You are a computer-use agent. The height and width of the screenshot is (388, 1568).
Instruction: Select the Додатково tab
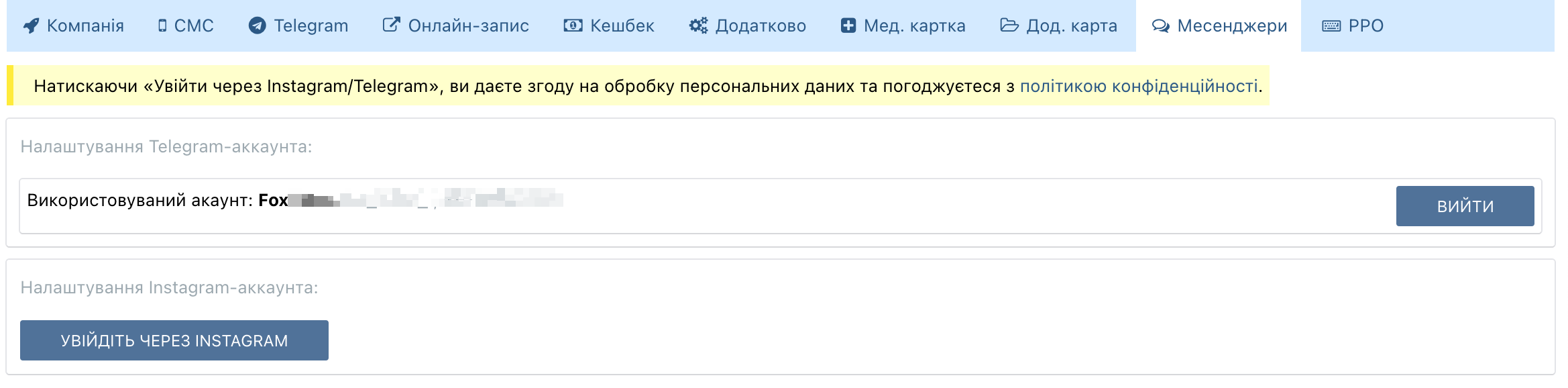click(x=761, y=26)
